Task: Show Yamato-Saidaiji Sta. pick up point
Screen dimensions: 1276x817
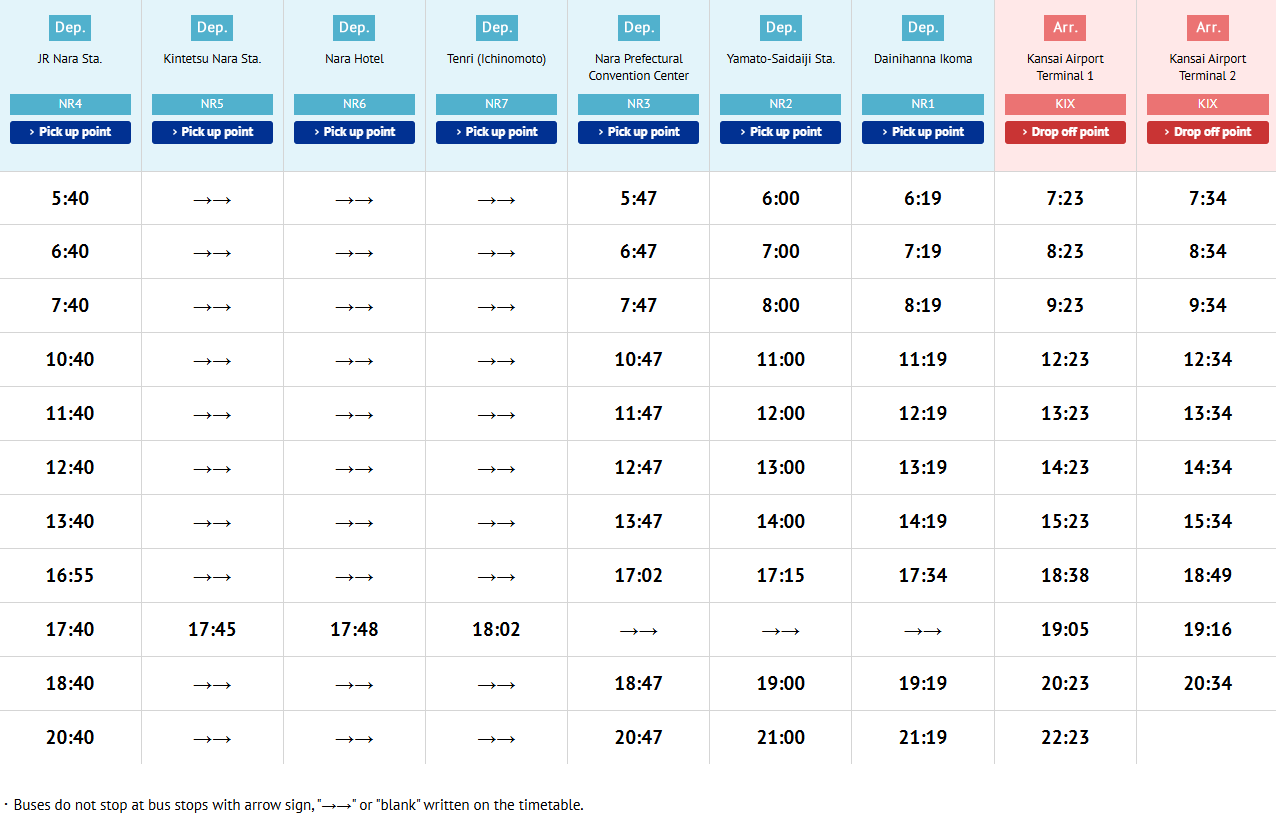Action: (780, 132)
